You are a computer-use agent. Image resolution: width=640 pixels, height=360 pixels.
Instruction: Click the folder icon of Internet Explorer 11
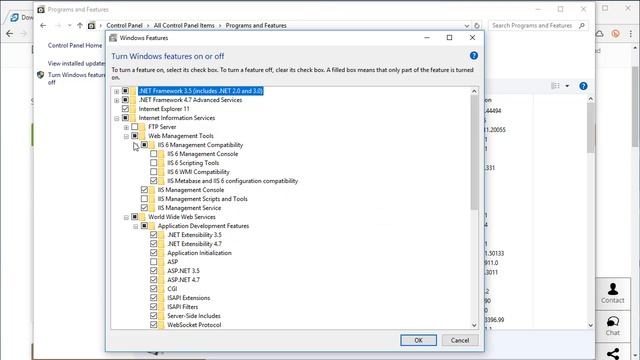pyautogui.click(x=133, y=109)
